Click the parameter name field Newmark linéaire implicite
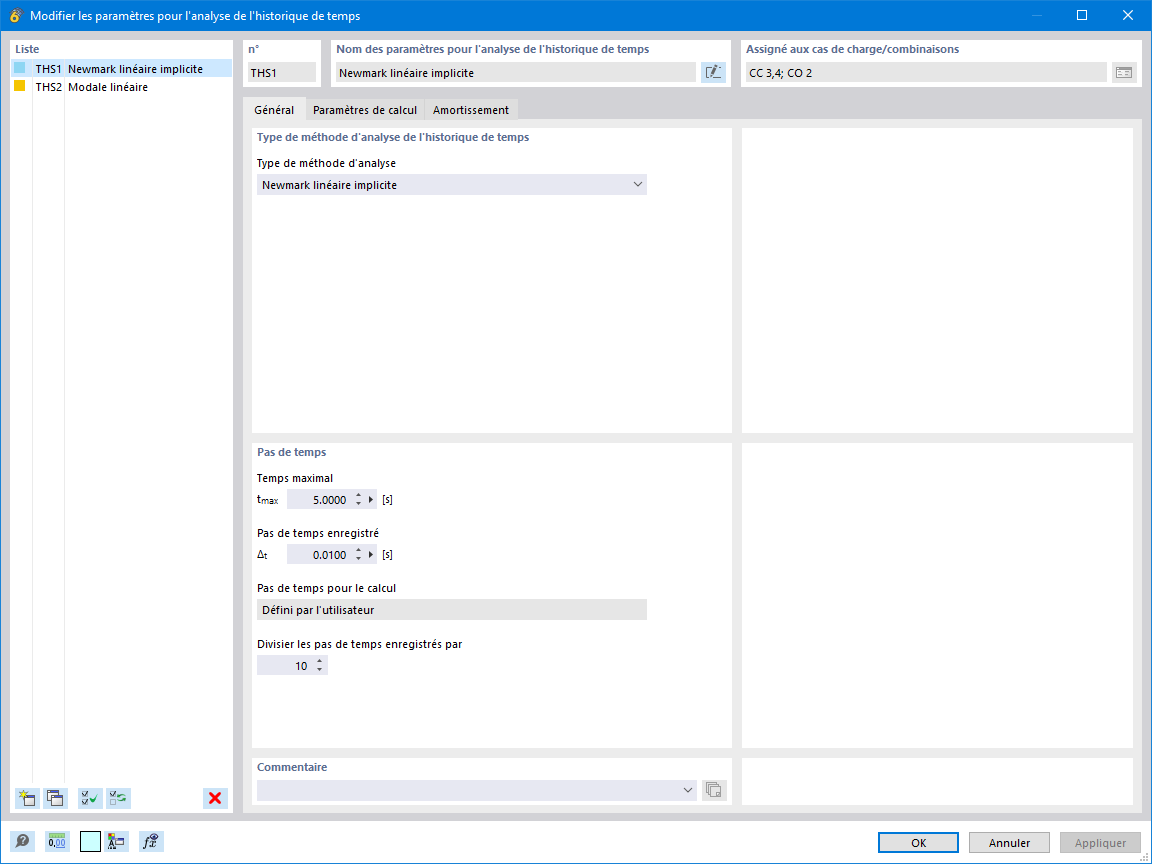The width and height of the screenshot is (1152, 864). tap(515, 72)
